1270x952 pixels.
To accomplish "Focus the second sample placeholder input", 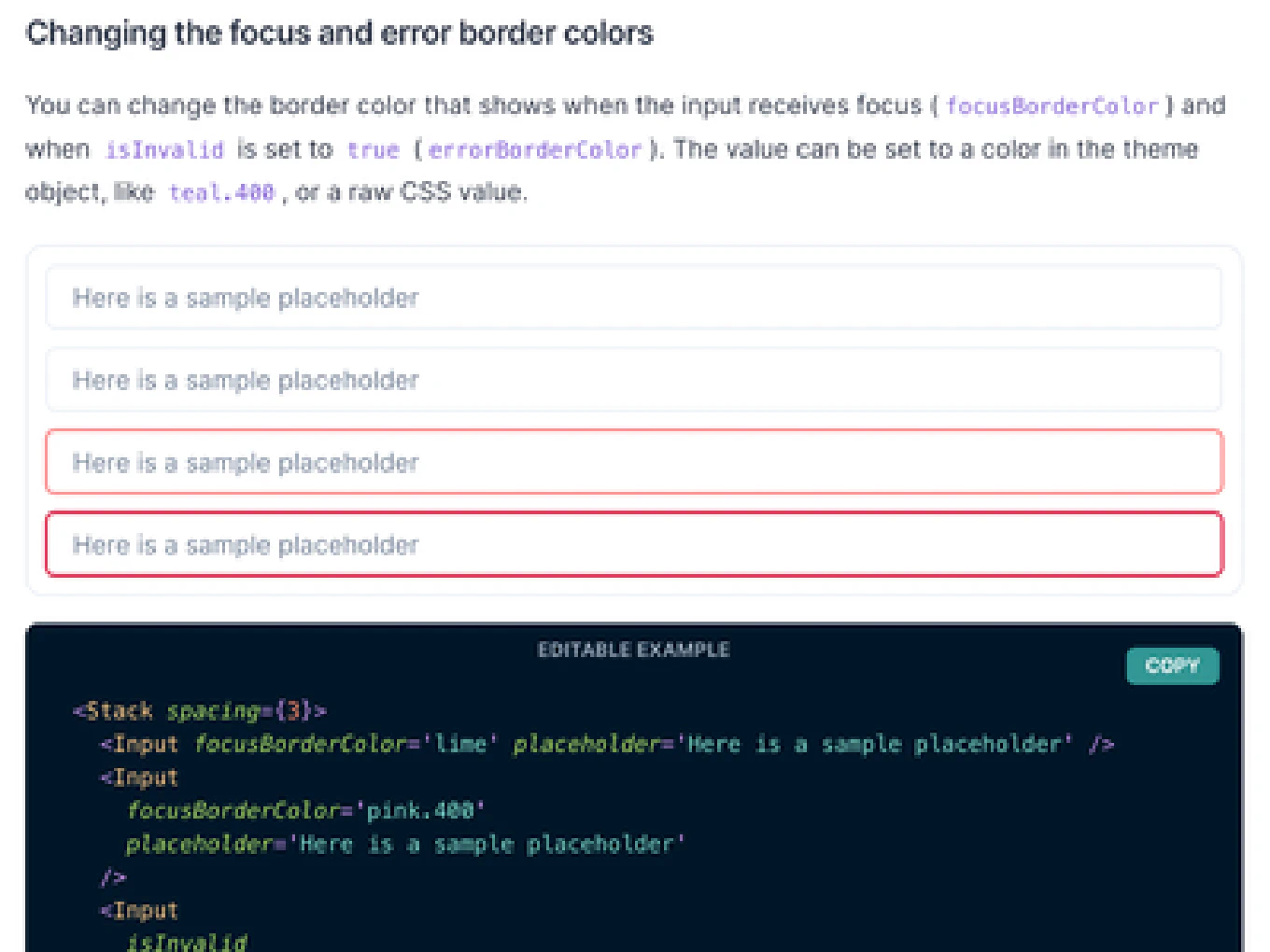I will pos(633,380).
